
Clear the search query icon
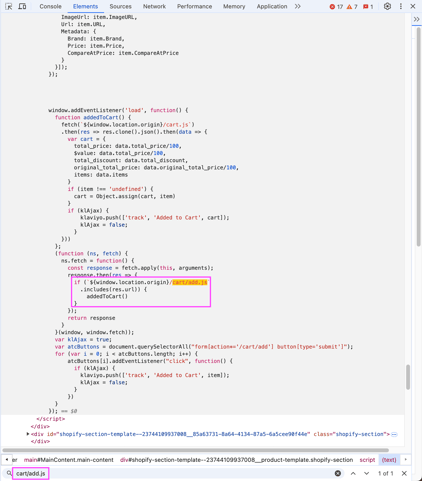(338, 473)
